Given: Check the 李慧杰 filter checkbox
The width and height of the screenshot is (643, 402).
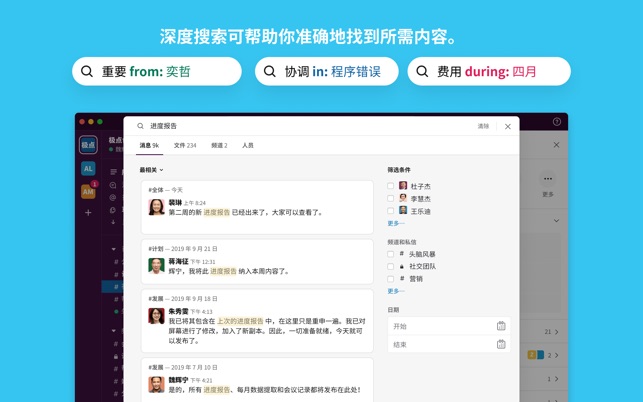Looking at the screenshot, I should pos(390,198).
